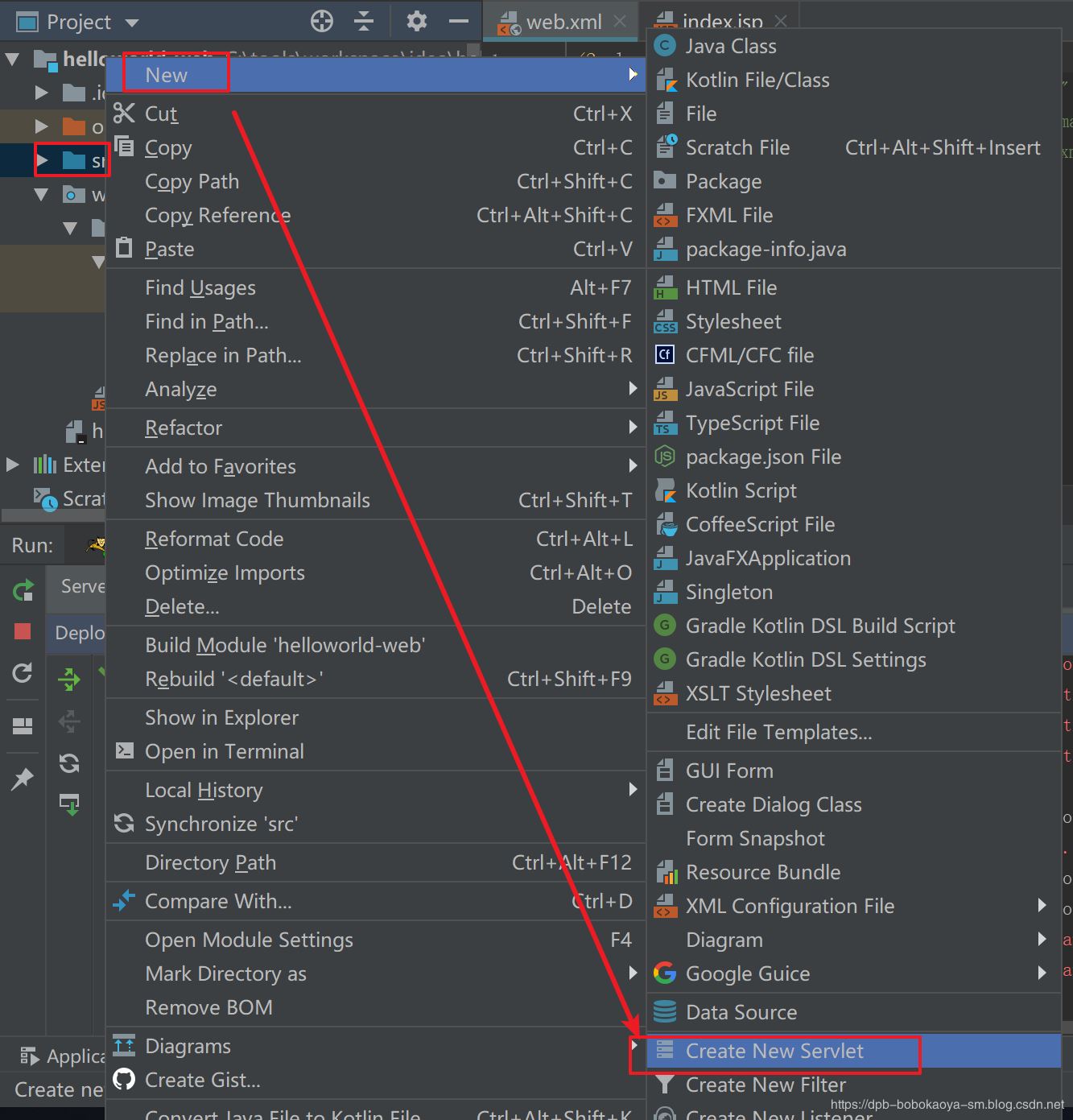
Task: Open the Project view dropdown arrow
Action: (132, 23)
